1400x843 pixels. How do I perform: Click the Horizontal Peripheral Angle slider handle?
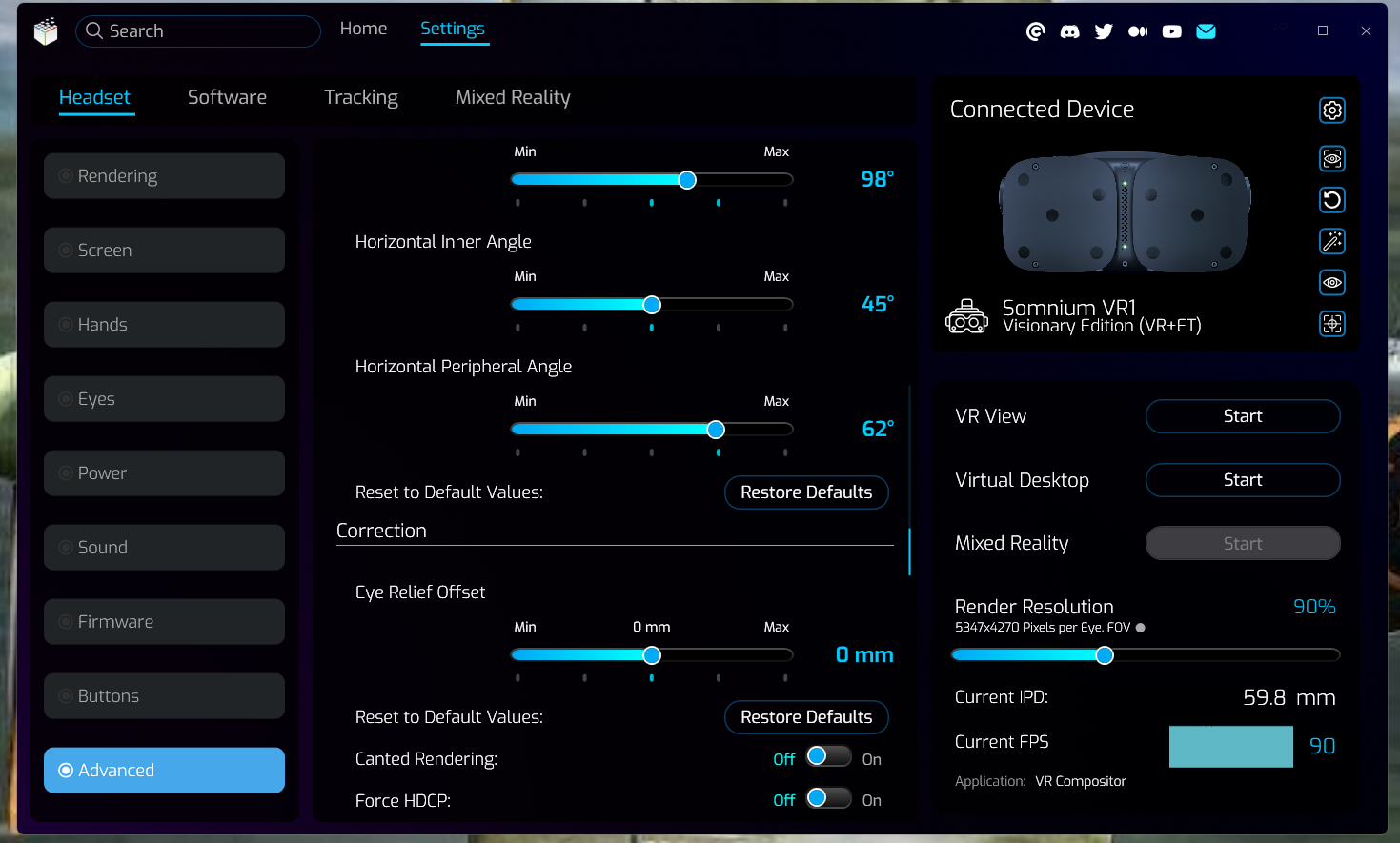tap(716, 430)
